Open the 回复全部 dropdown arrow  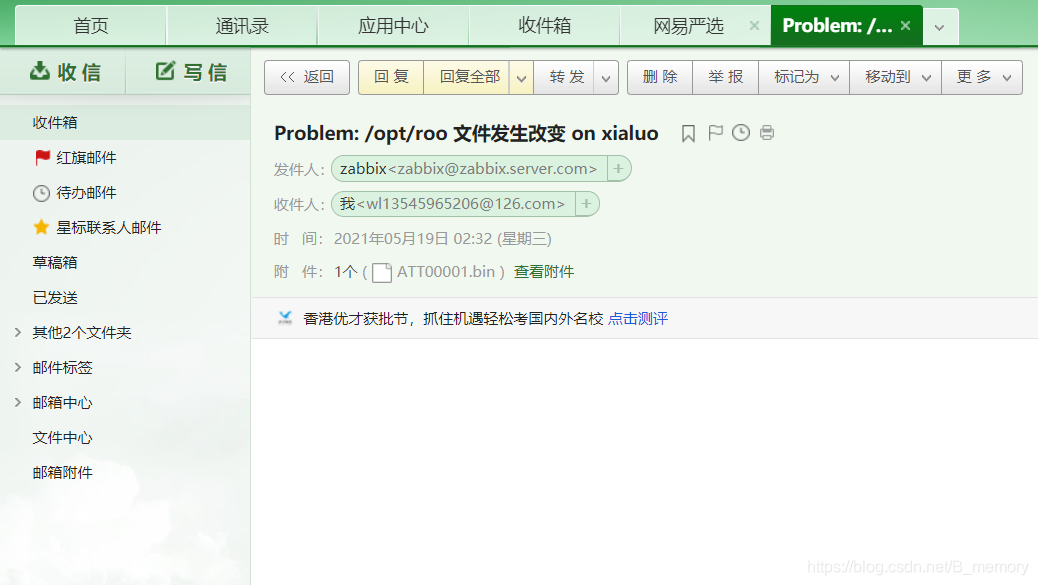coord(522,76)
